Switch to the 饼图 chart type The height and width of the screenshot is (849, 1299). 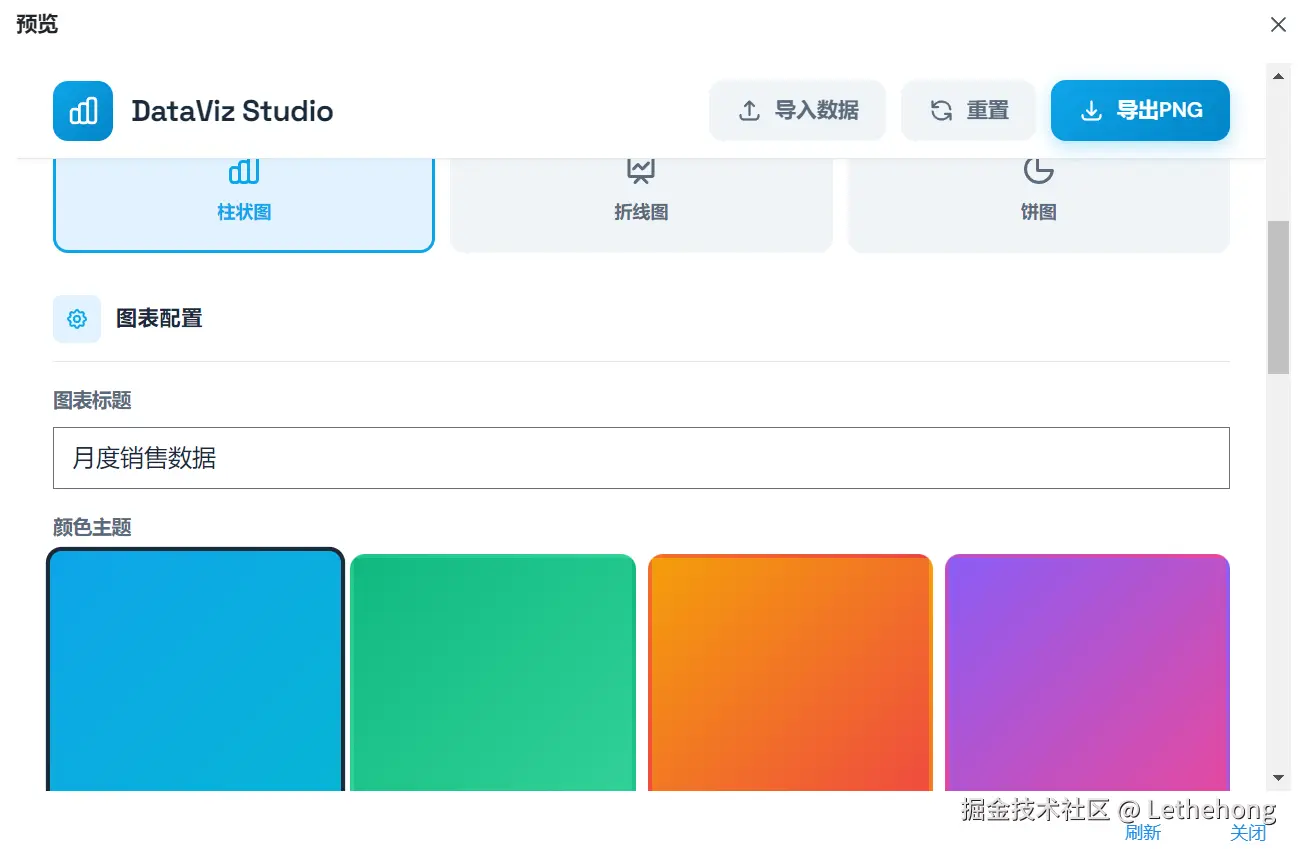pyautogui.click(x=1038, y=205)
